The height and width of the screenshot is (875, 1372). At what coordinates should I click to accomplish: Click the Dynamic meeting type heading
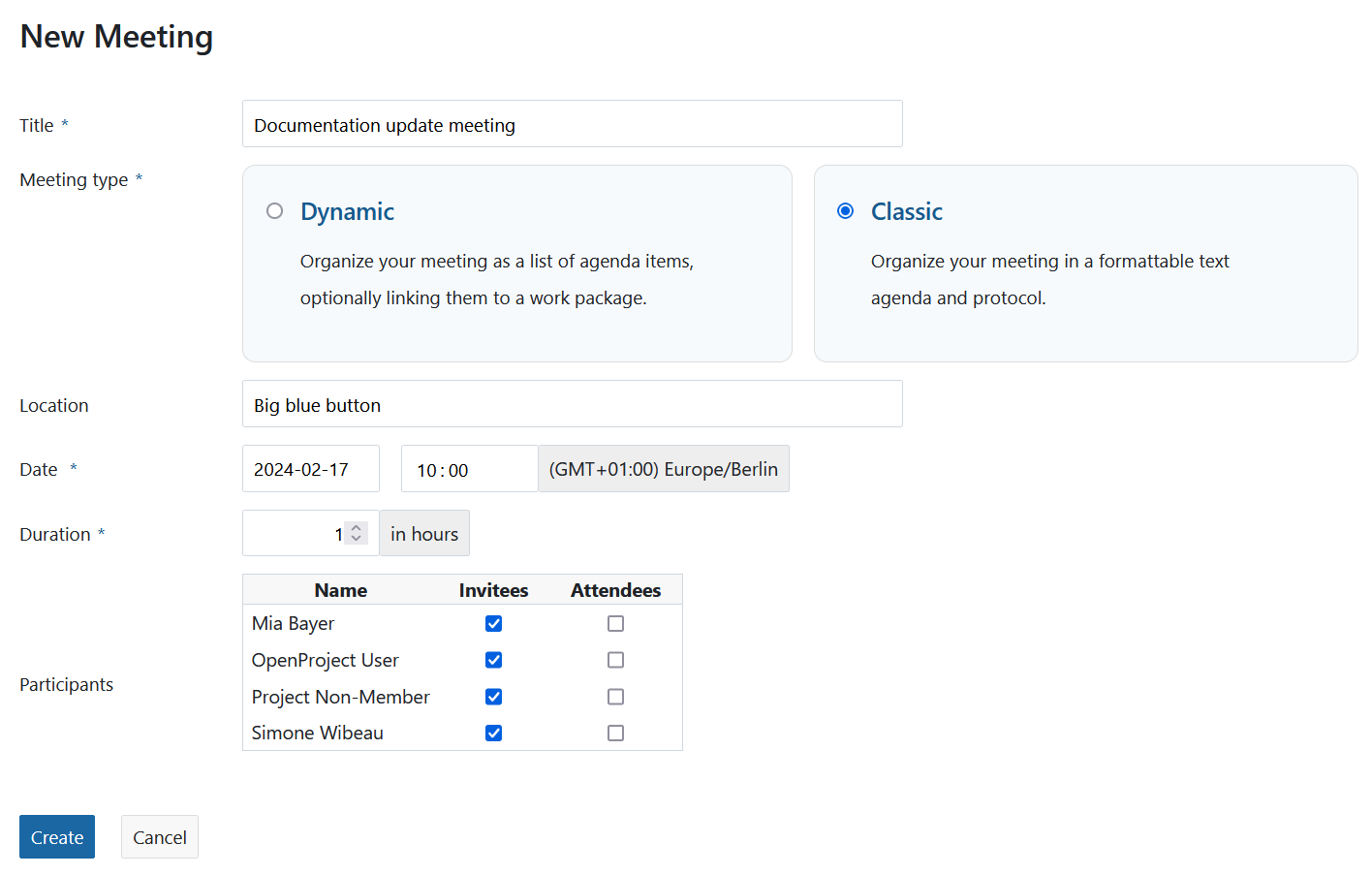pyautogui.click(x=347, y=211)
